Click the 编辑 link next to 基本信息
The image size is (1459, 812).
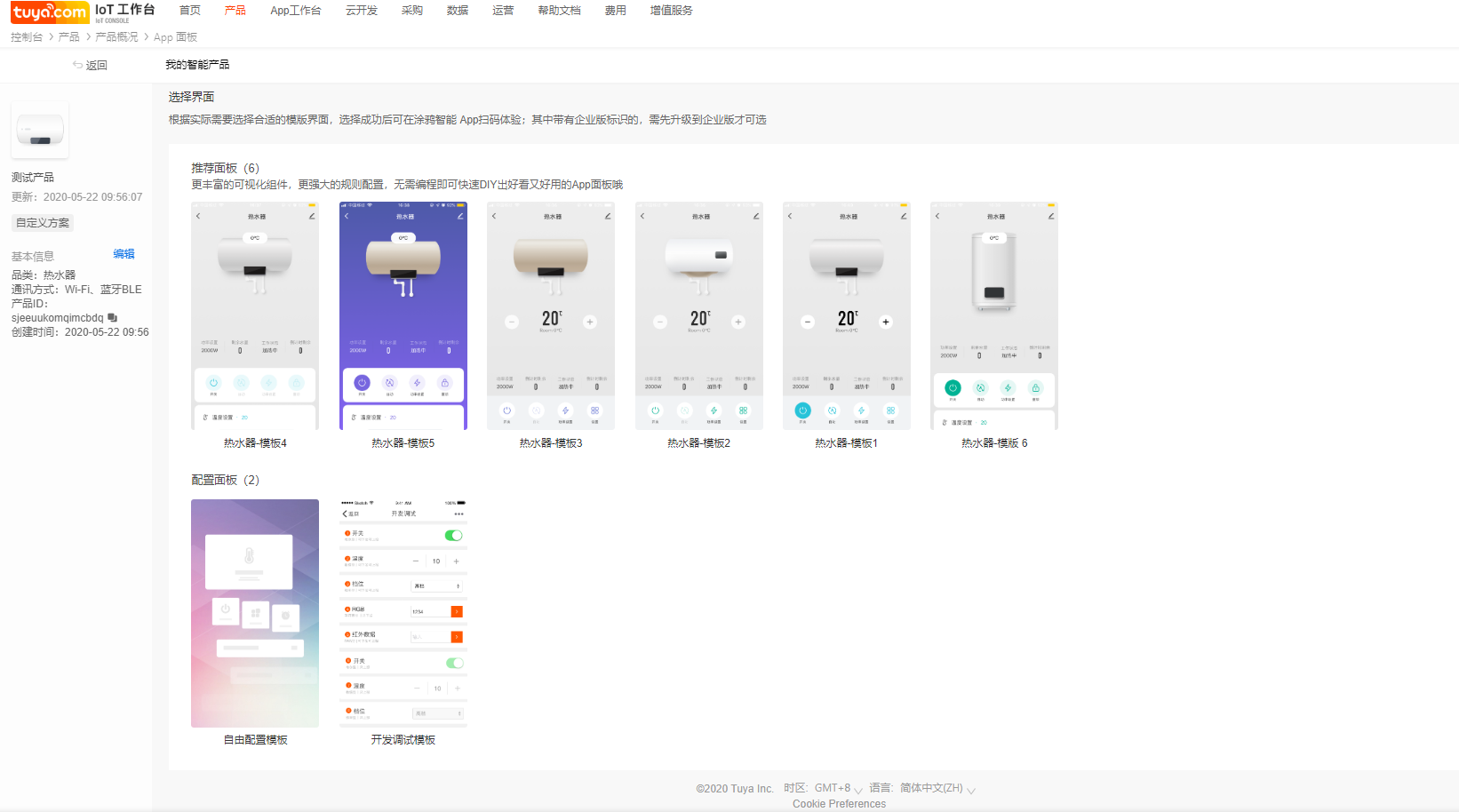coord(124,254)
